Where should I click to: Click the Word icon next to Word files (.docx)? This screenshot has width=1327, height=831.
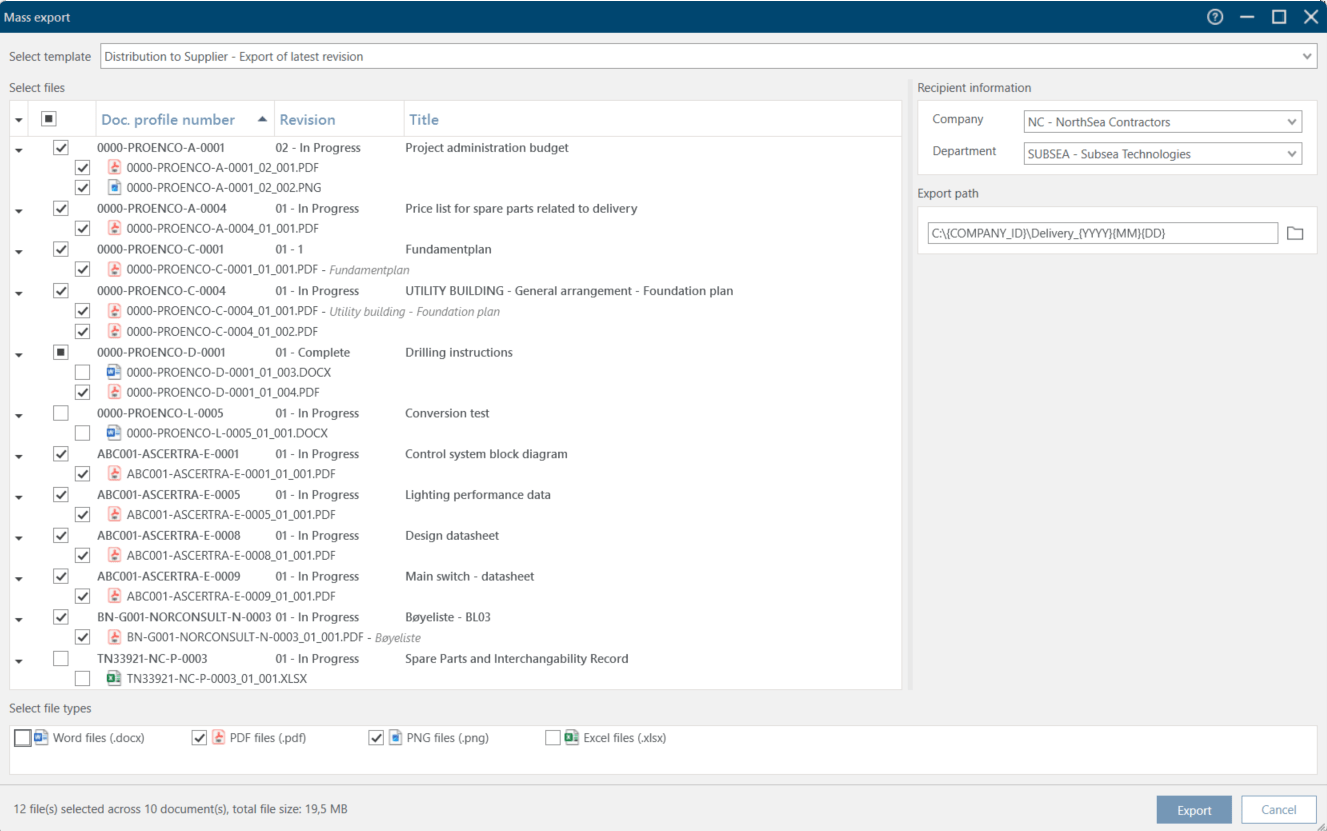(x=40, y=737)
